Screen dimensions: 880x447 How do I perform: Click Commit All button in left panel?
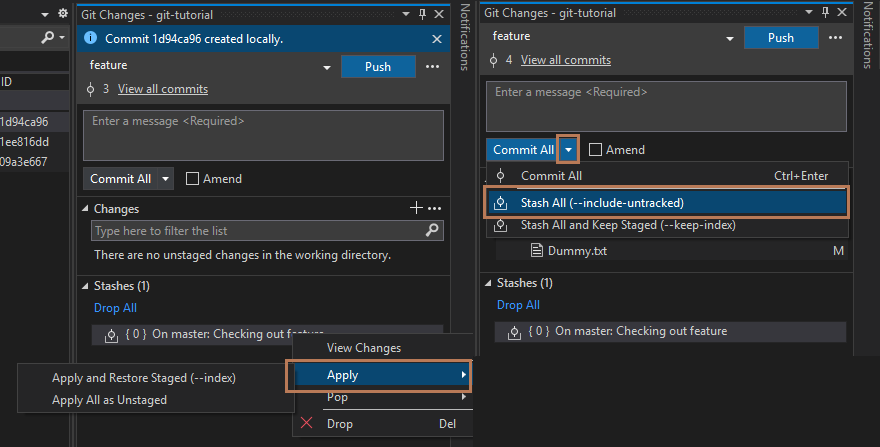121,179
